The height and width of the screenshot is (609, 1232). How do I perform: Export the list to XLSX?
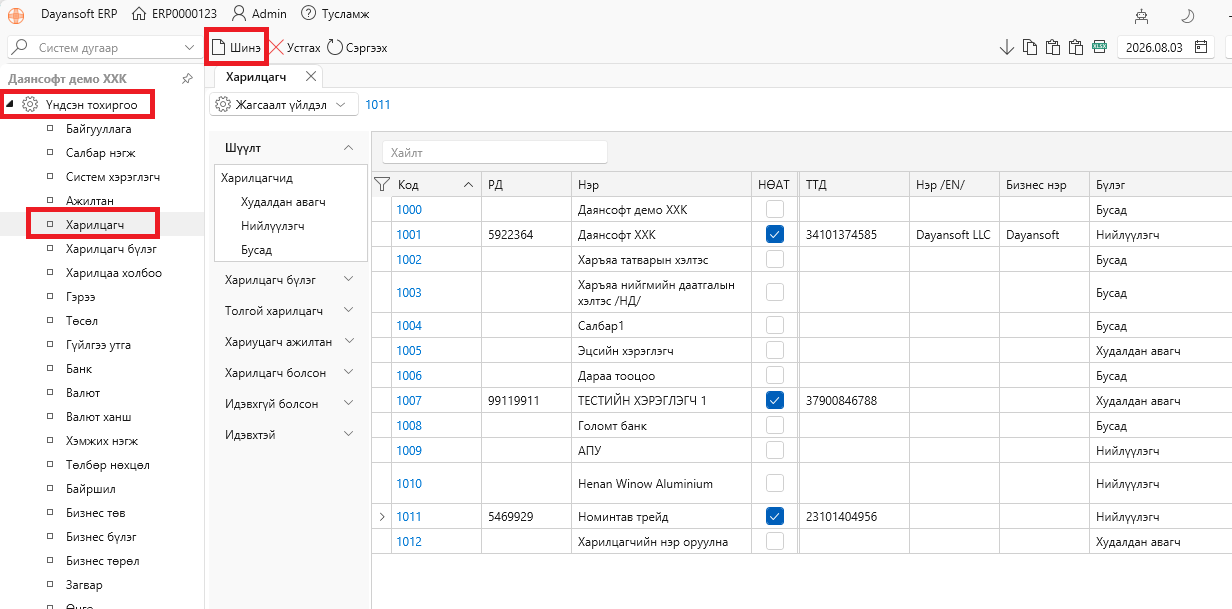1099,47
